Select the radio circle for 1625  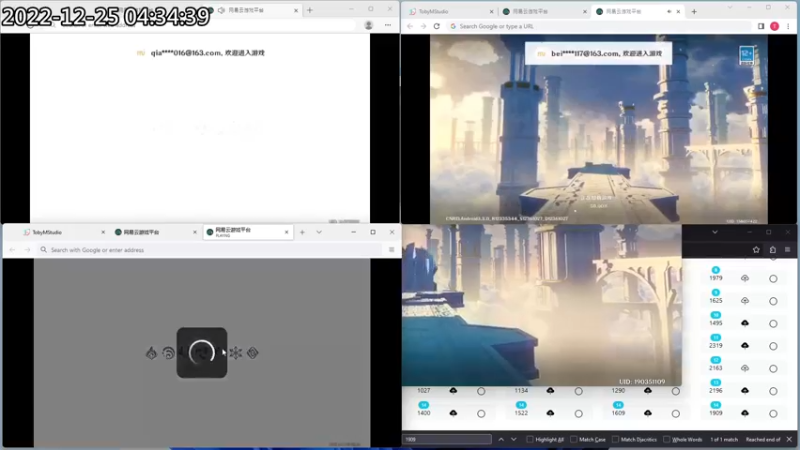(x=773, y=301)
